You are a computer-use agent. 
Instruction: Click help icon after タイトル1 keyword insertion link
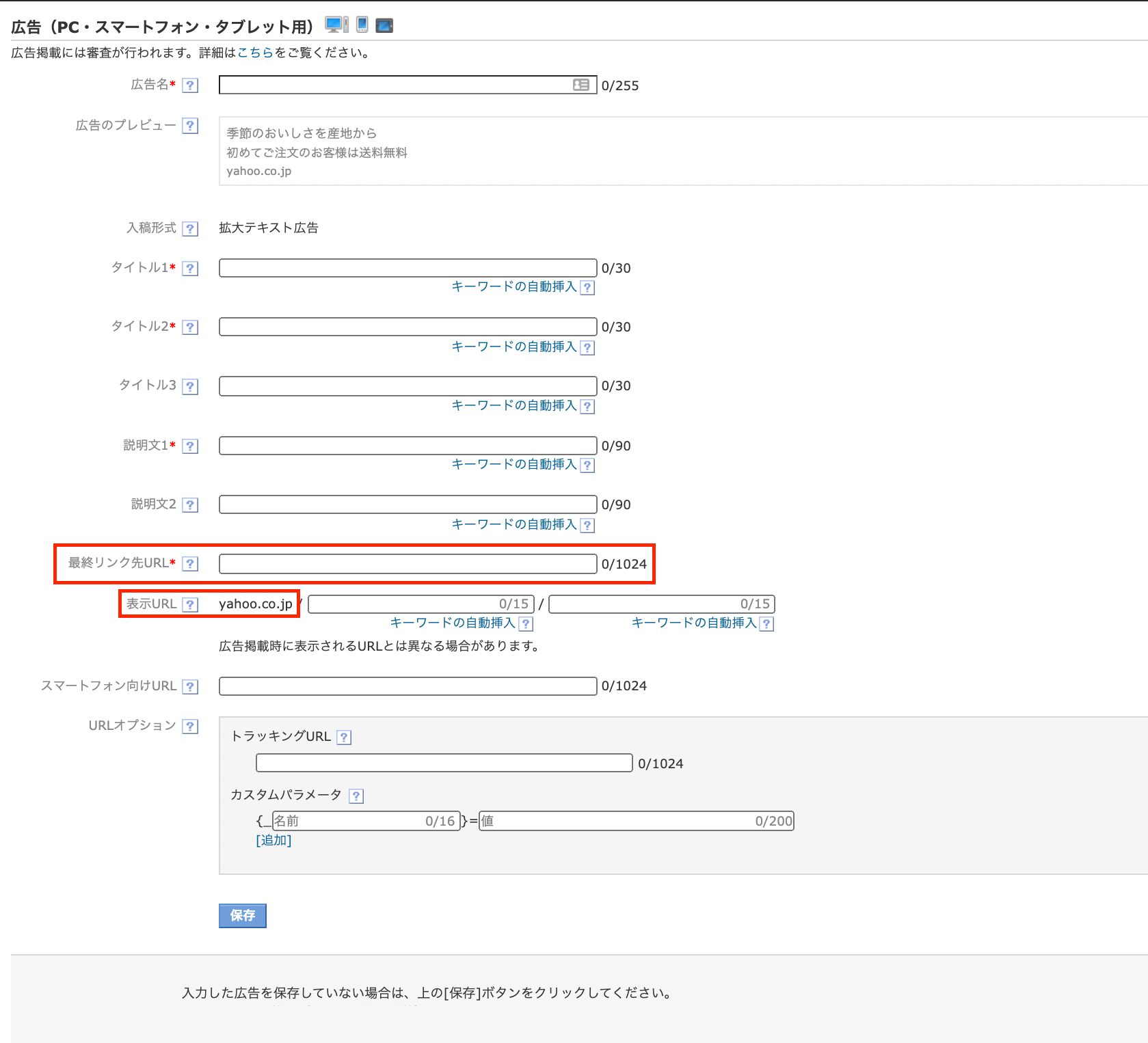coord(587,288)
